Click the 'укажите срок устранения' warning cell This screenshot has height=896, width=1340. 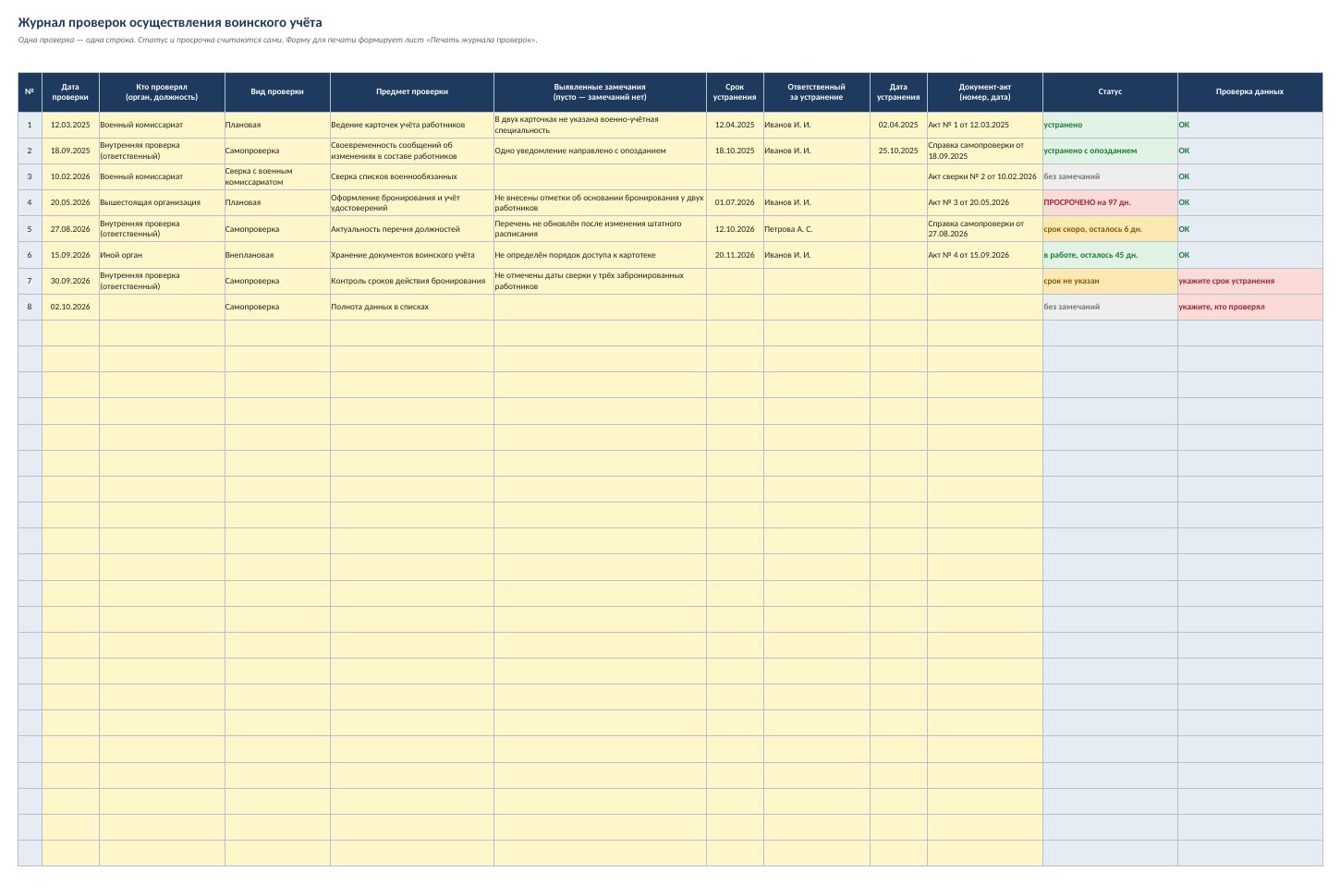tap(1249, 281)
